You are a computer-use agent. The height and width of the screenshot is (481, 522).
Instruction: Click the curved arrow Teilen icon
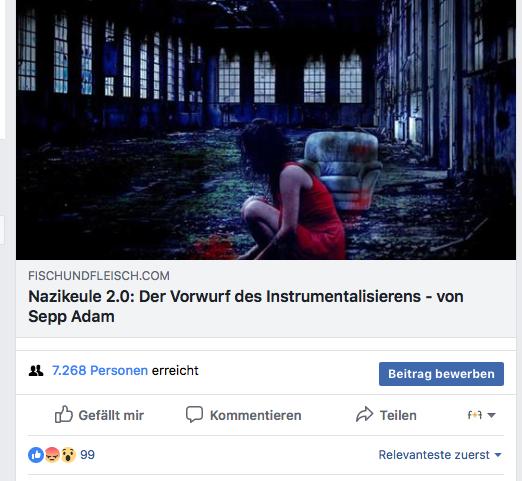(364, 414)
